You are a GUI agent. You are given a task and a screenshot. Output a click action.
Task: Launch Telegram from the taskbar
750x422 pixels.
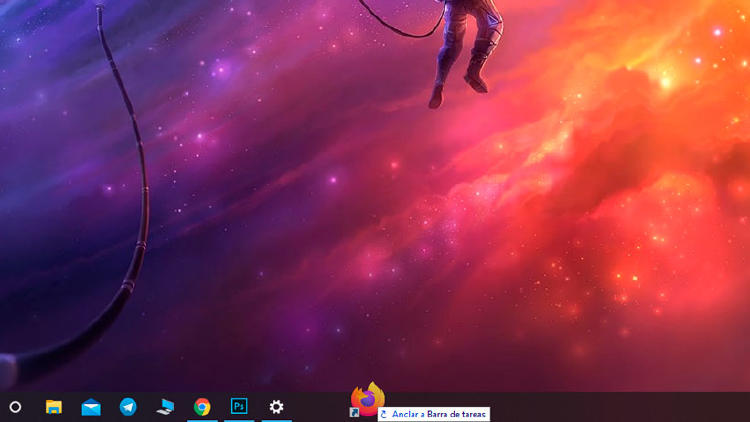(128, 407)
